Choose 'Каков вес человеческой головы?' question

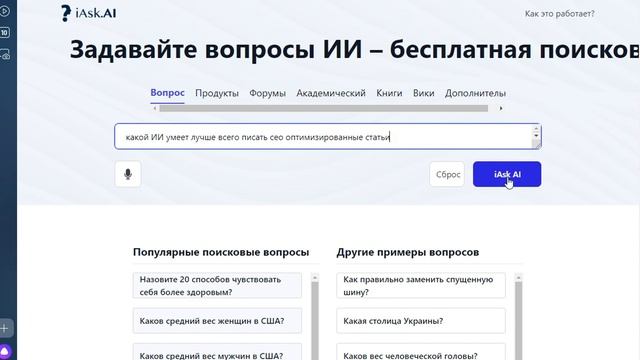click(x=421, y=352)
